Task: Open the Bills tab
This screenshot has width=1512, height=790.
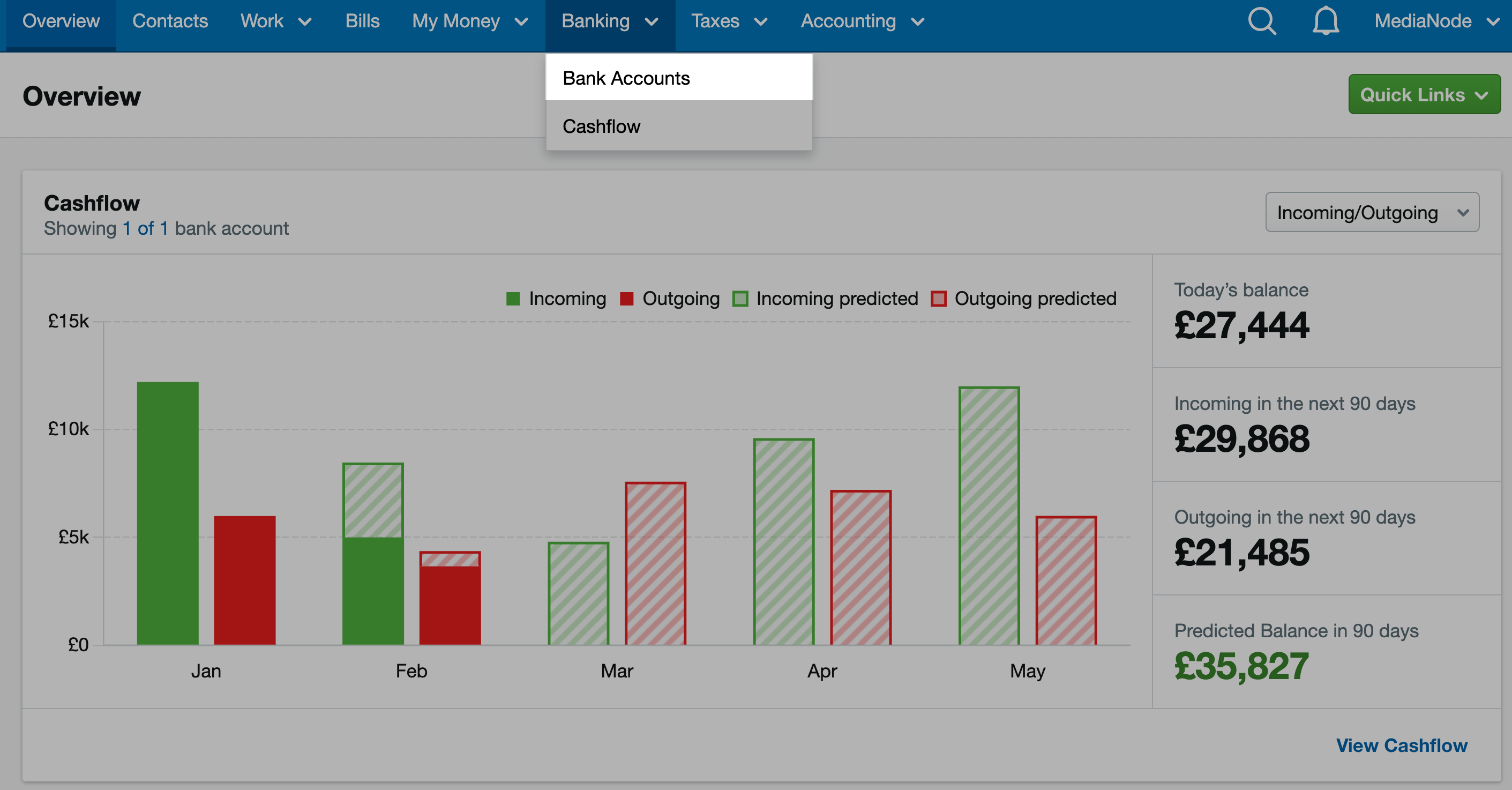Action: click(362, 22)
